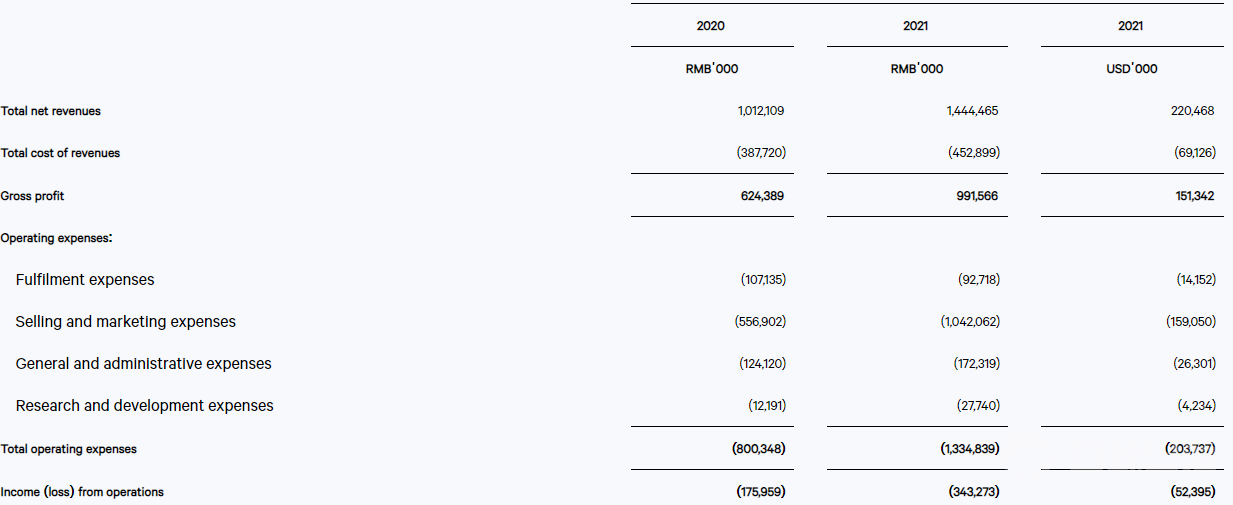Click the "Total operating expenses" row label
Image resolution: width=1233 pixels, height=505 pixels.
pyautogui.click(x=69, y=449)
